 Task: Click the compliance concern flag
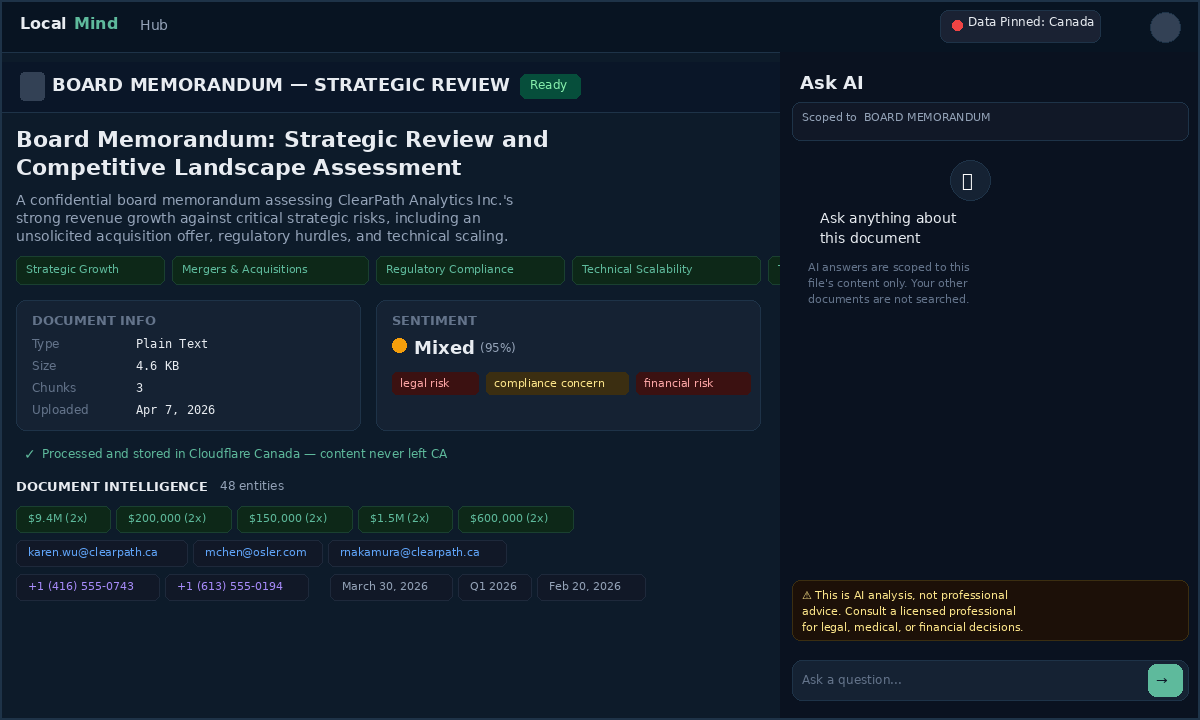click(x=557, y=384)
